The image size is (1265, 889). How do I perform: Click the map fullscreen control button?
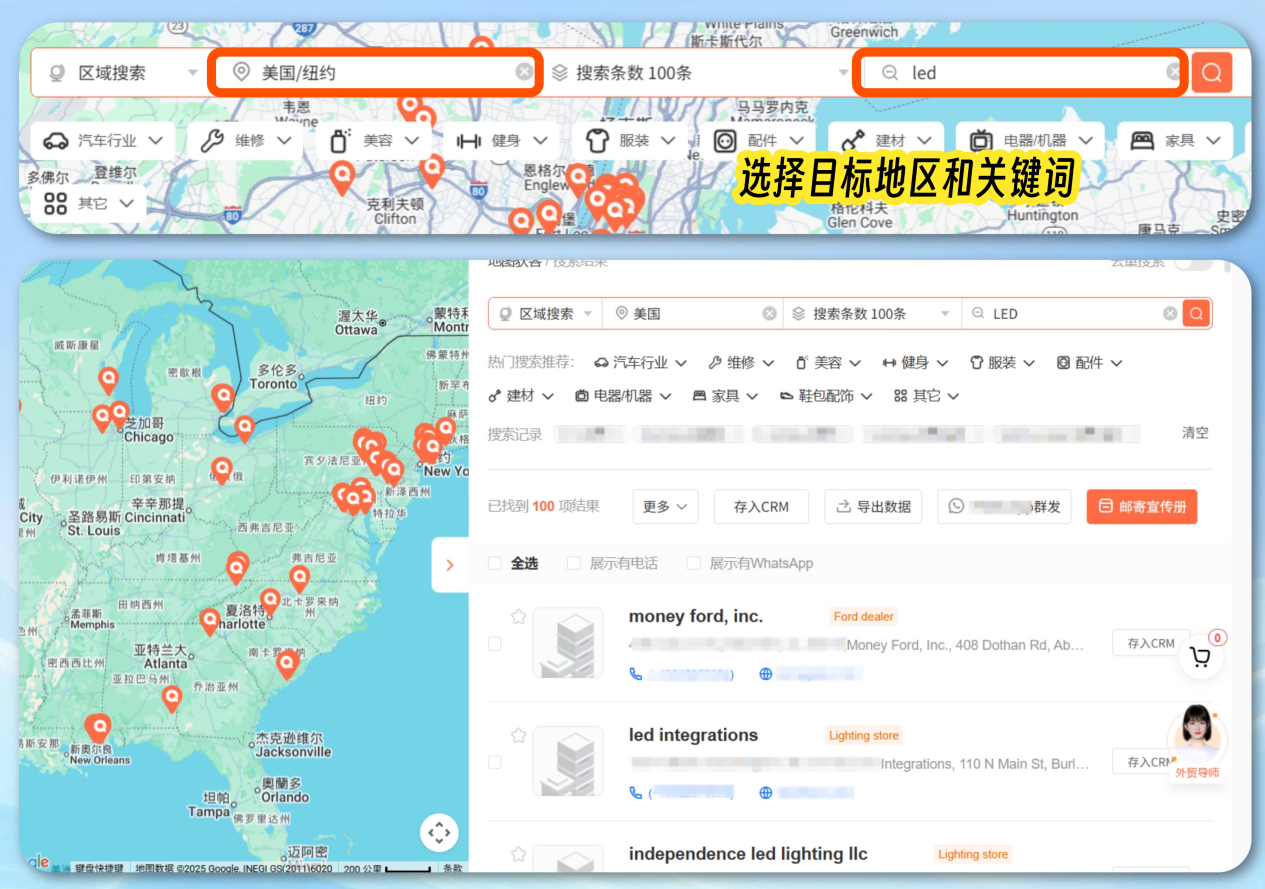point(438,832)
